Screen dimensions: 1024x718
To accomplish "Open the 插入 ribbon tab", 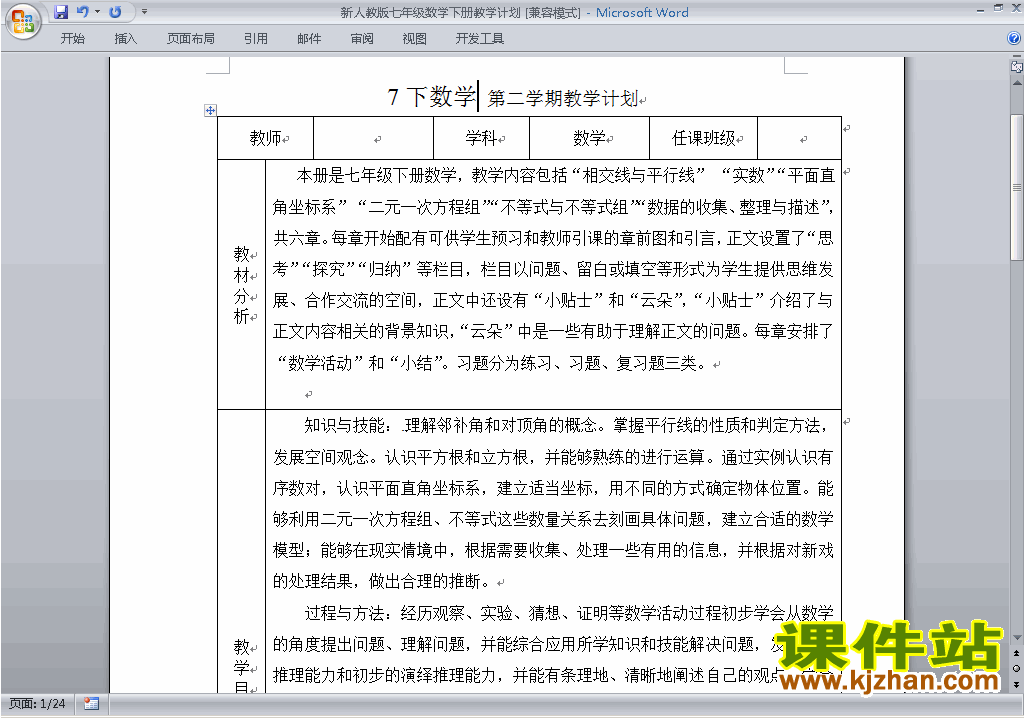I will tap(125, 39).
